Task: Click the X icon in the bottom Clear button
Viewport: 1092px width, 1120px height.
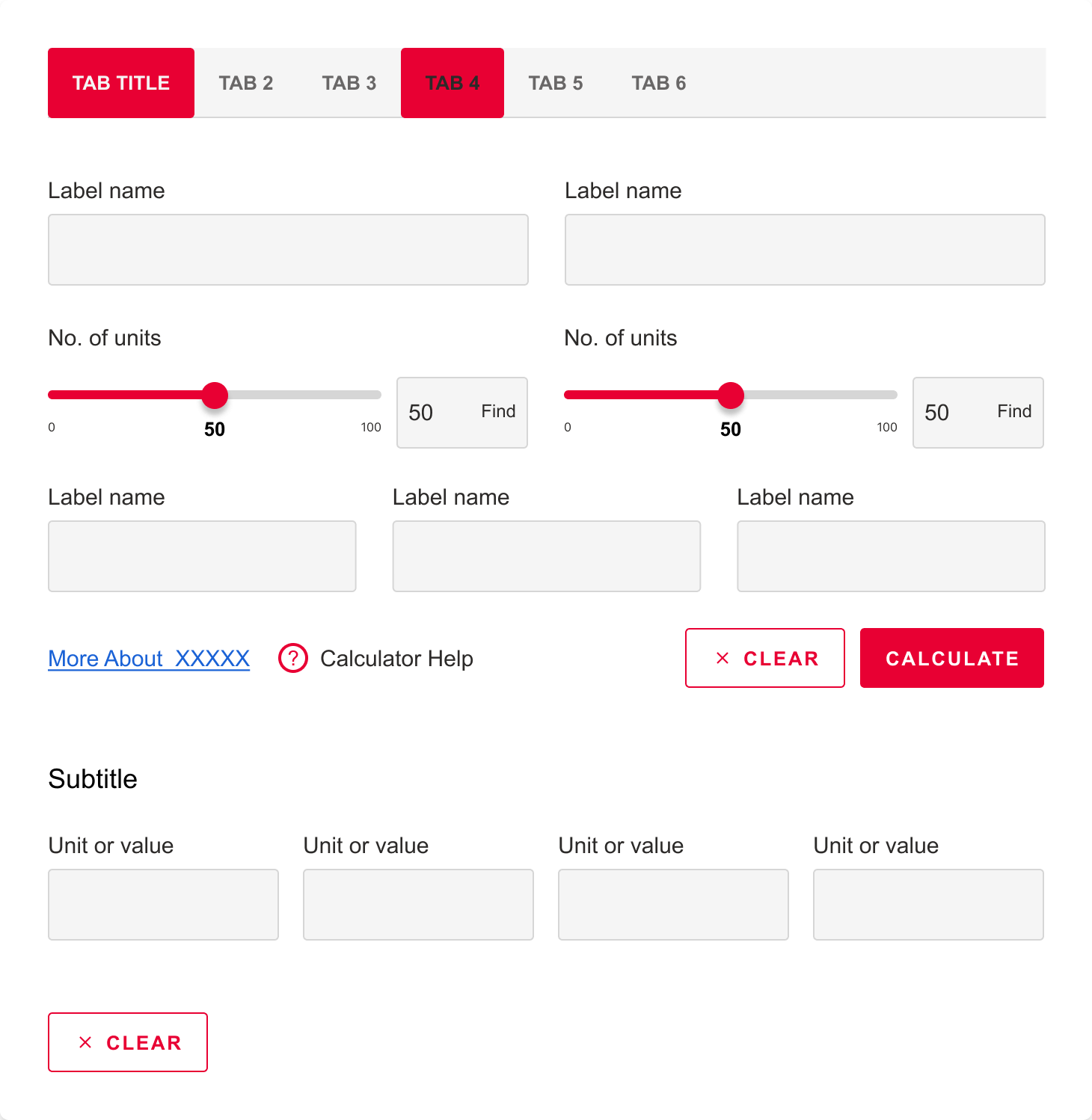Action: point(85,1041)
